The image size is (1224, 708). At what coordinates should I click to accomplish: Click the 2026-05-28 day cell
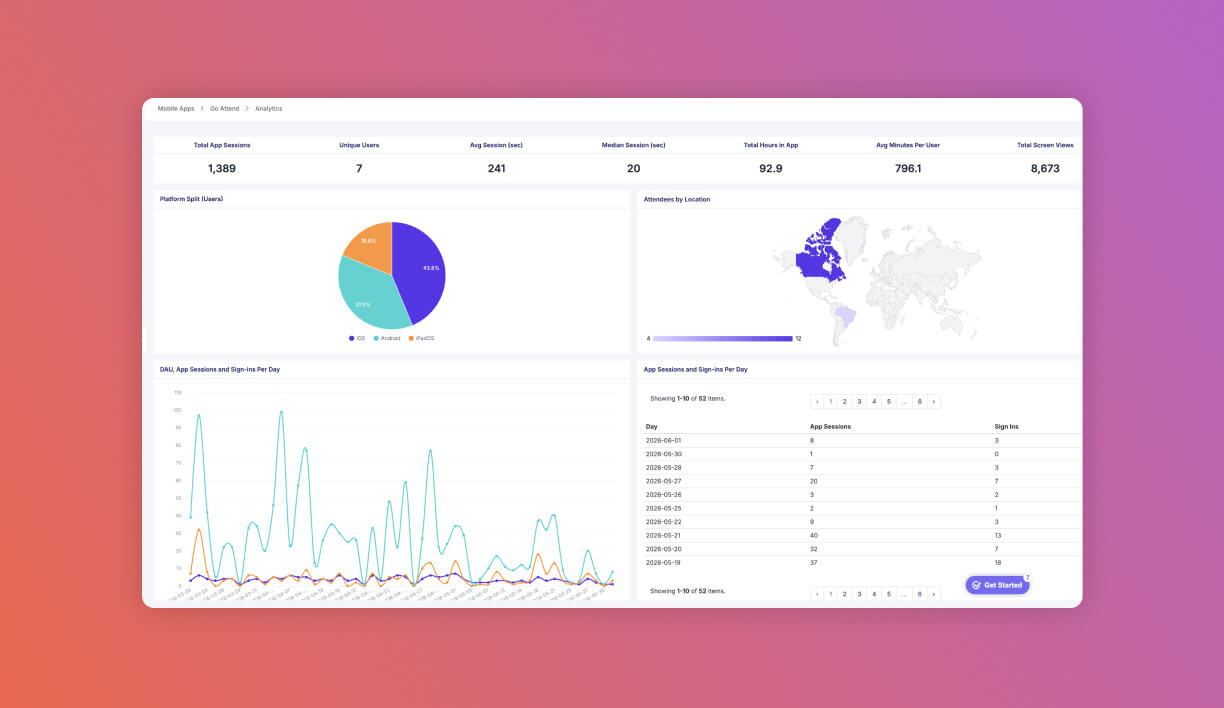click(x=664, y=467)
